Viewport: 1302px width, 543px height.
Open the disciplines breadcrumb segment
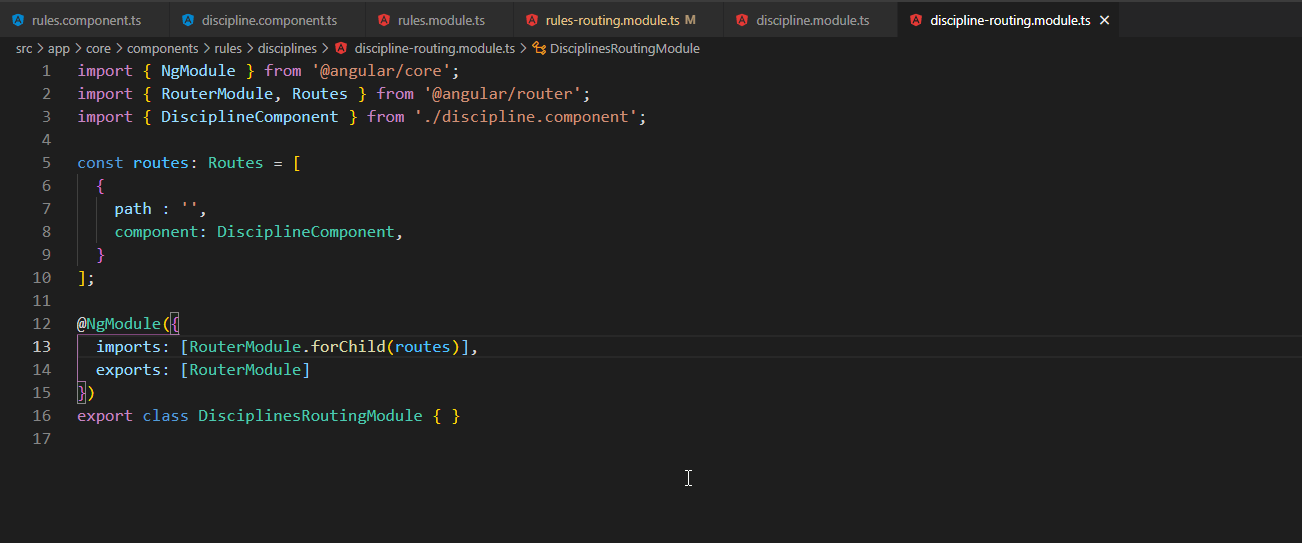(x=287, y=48)
